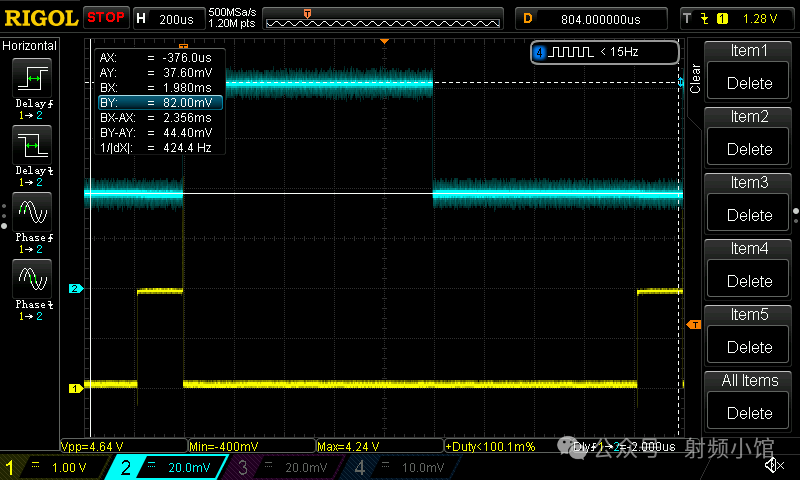Delete measurement Item3

coord(749,215)
